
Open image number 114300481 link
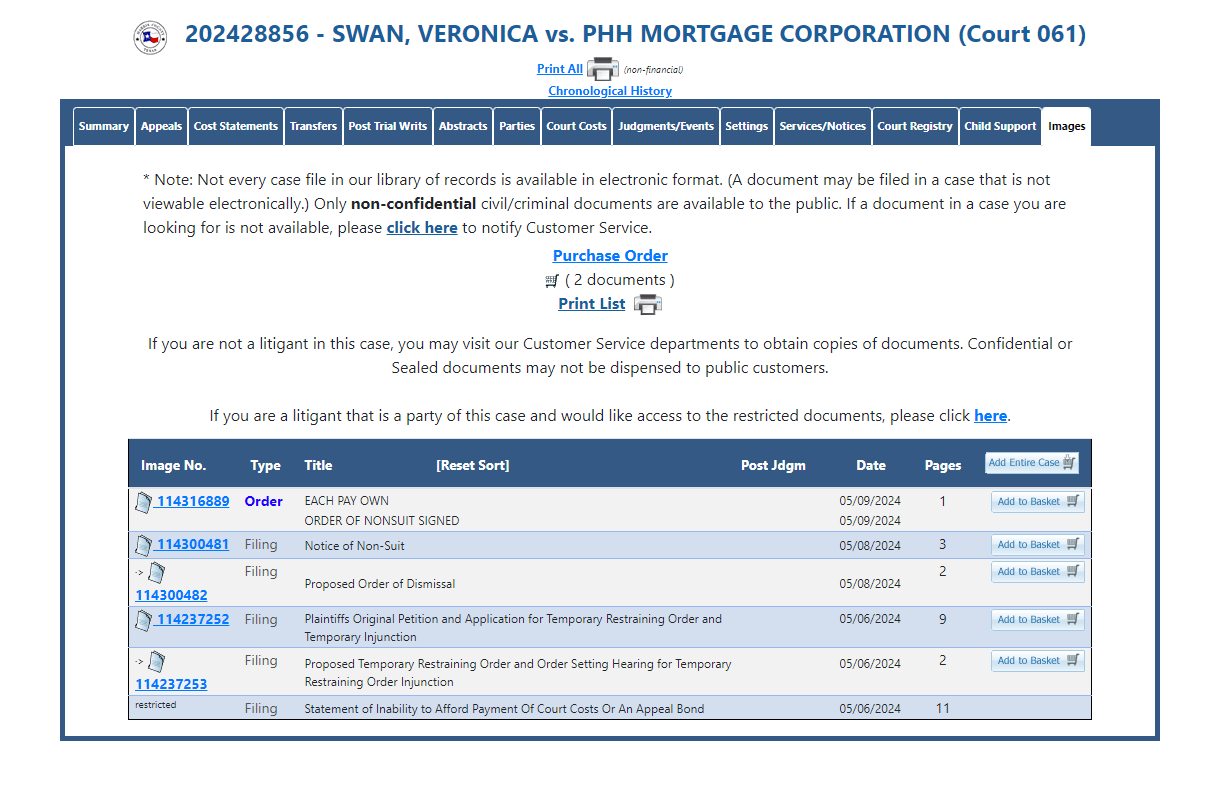coord(193,545)
